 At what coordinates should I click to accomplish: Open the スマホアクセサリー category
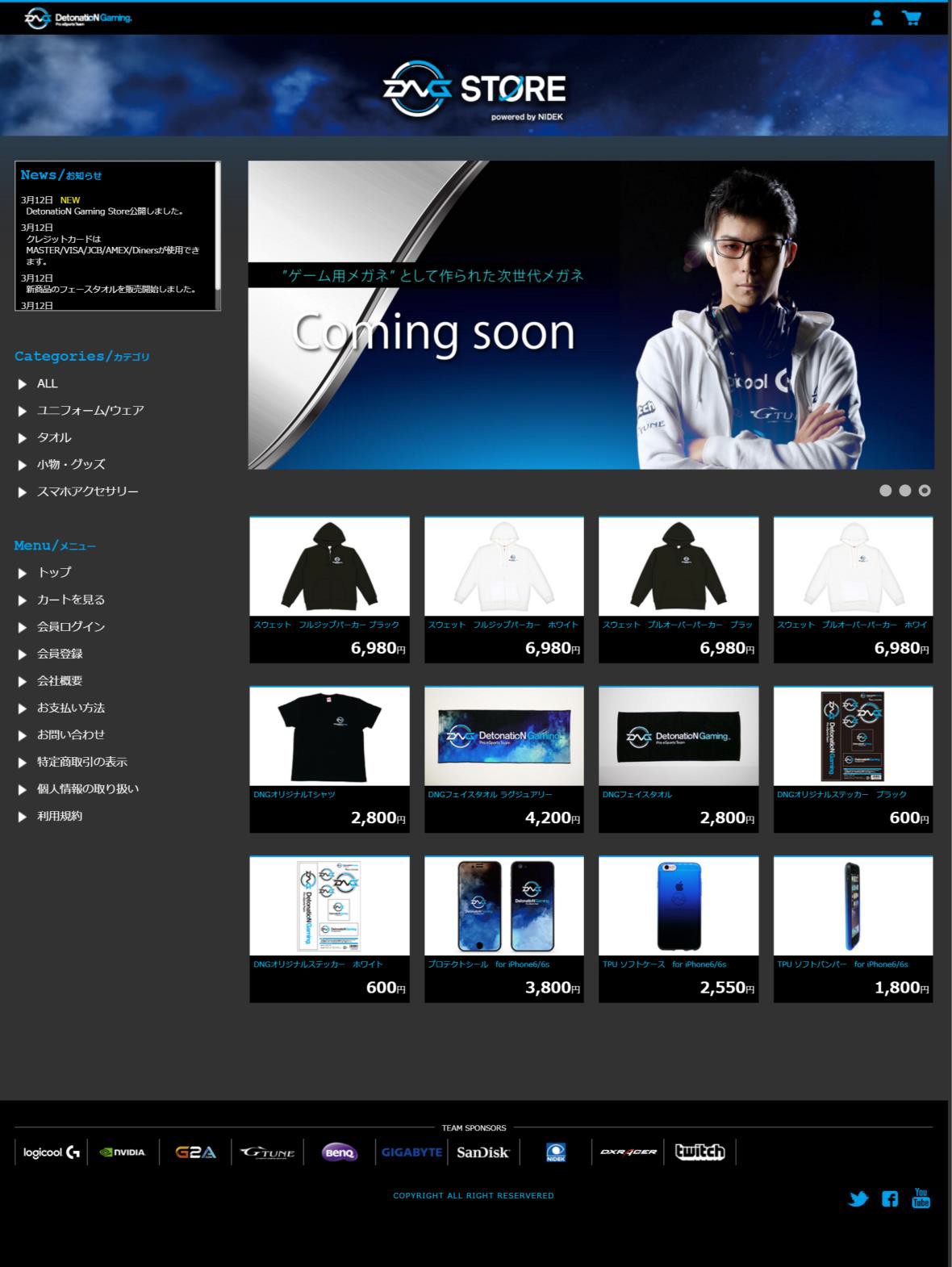pos(87,491)
